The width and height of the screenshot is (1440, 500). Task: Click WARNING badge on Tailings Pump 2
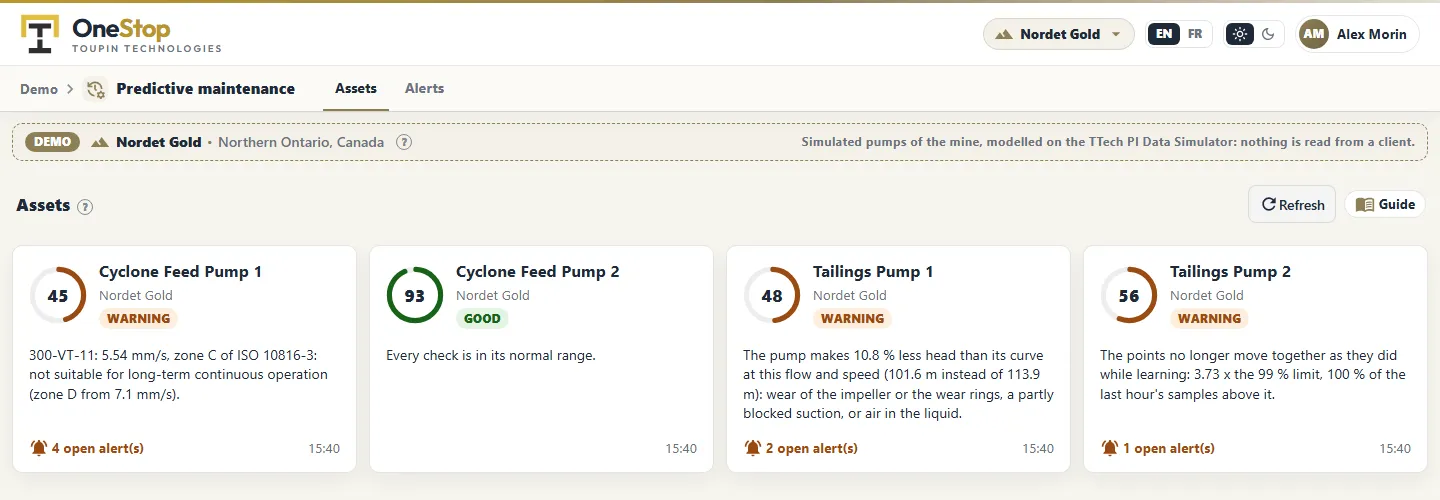(x=1209, y=319)
